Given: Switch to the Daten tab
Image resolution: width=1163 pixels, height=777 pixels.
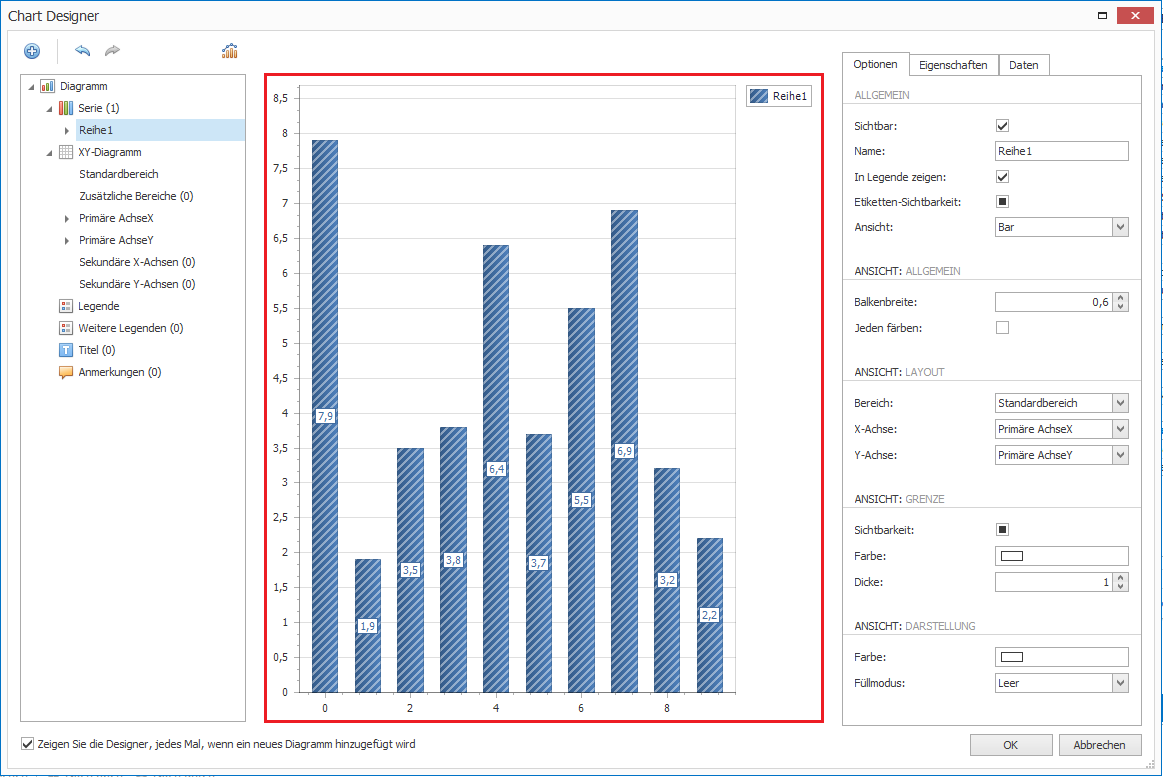Looking at the screenshot, I should click(x=1023, y=65).
